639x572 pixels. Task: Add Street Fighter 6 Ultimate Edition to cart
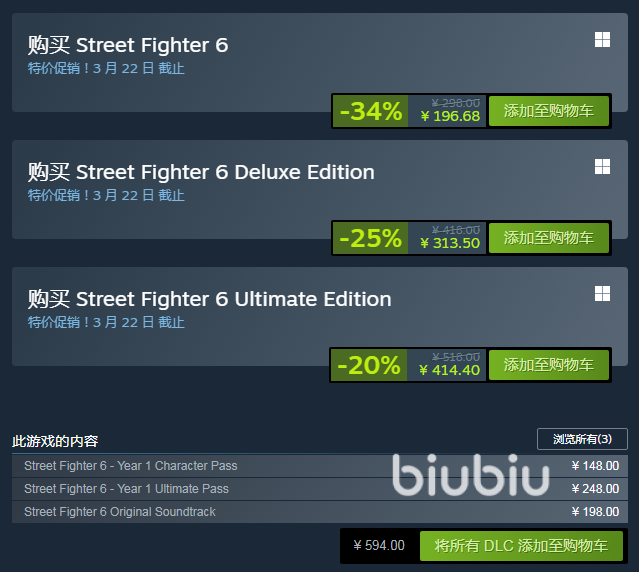[x=548, y=365]
